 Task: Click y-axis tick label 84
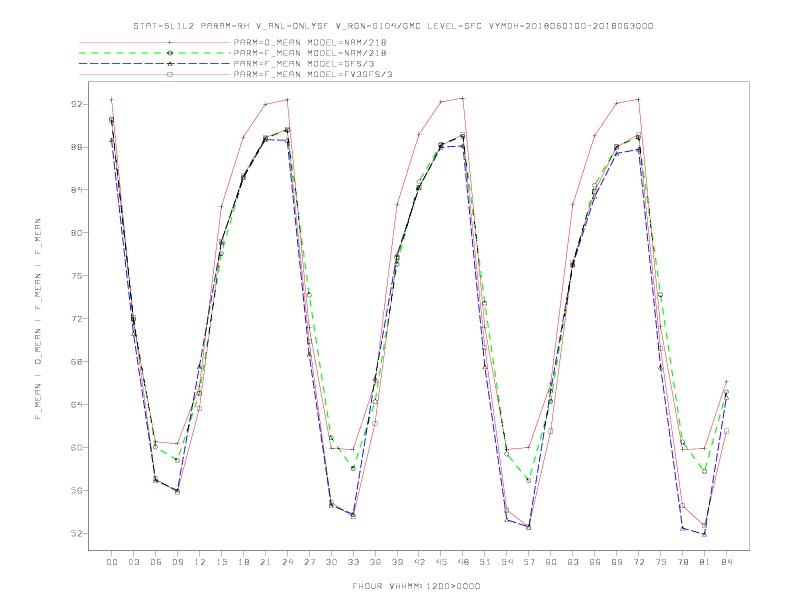pyautogui.click(x=77, y=190)
